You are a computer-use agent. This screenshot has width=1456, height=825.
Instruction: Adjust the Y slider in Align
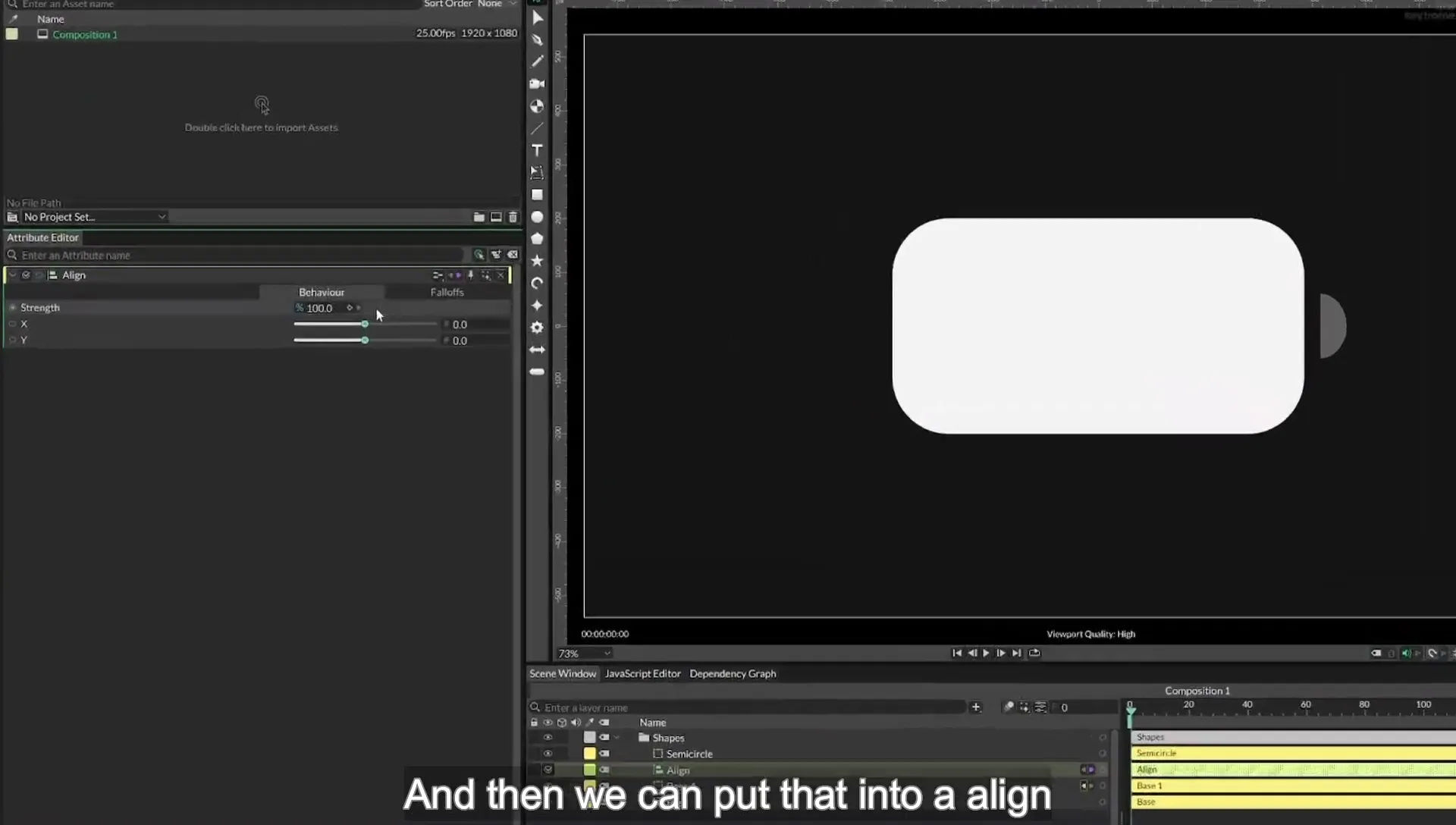[365, 340]
